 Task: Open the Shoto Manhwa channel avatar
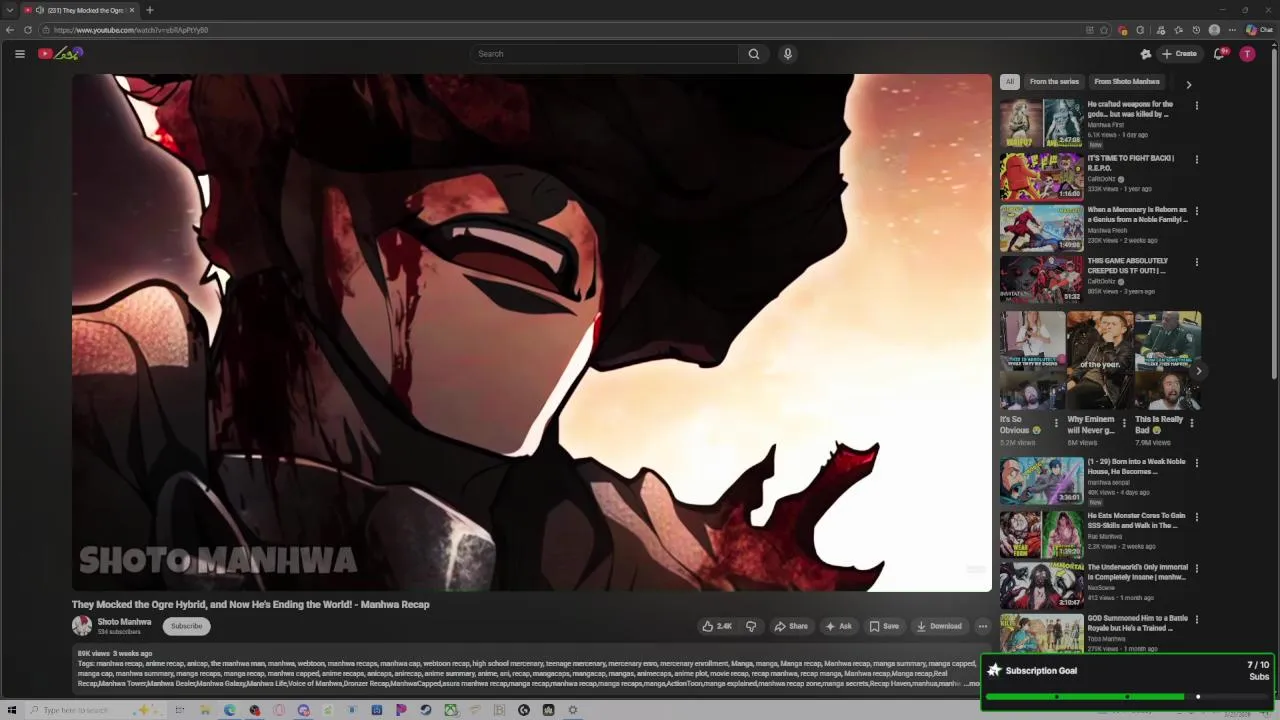coord(82,626)
